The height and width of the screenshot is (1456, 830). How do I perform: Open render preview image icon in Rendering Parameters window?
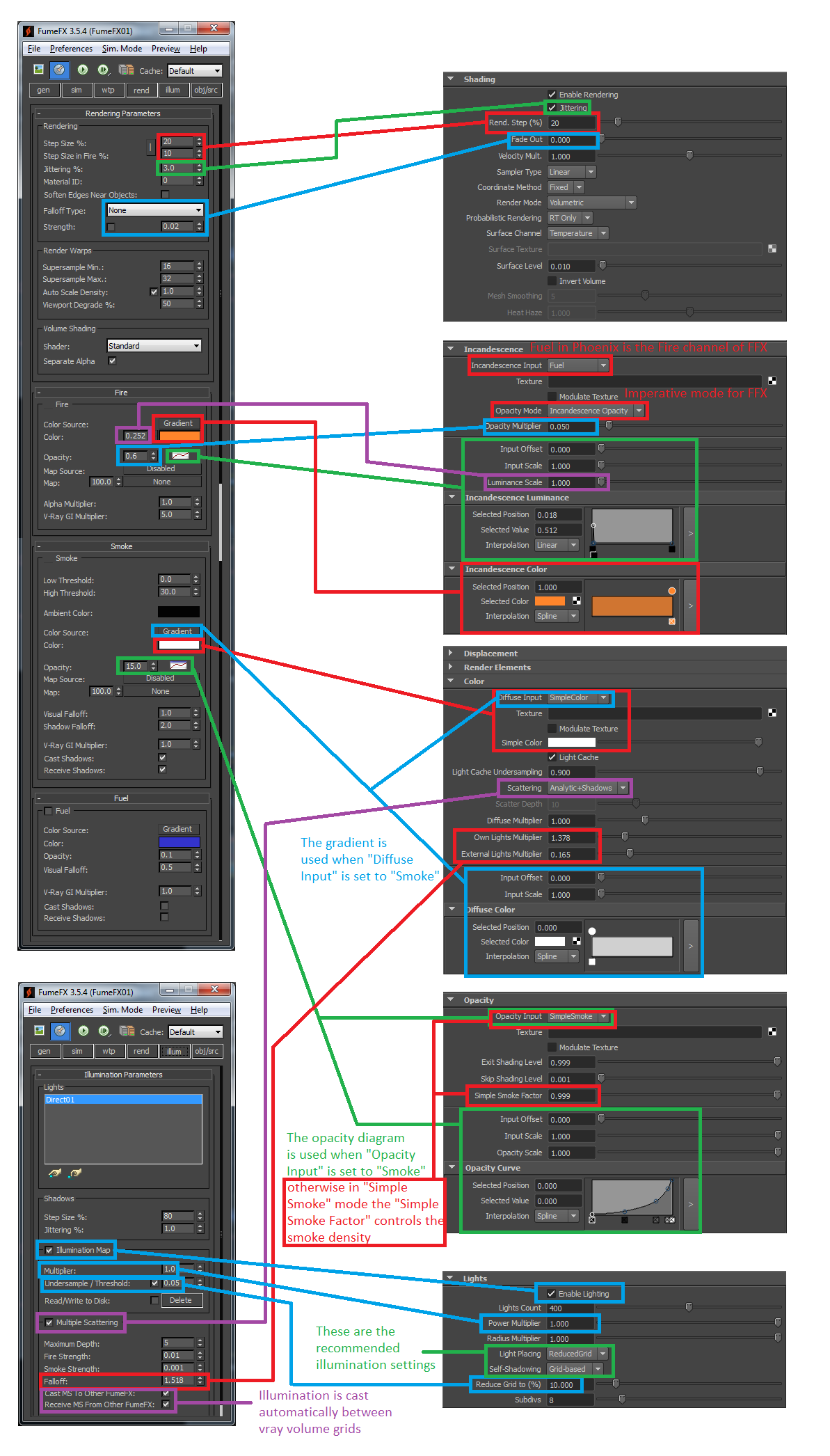click(38, 70)
